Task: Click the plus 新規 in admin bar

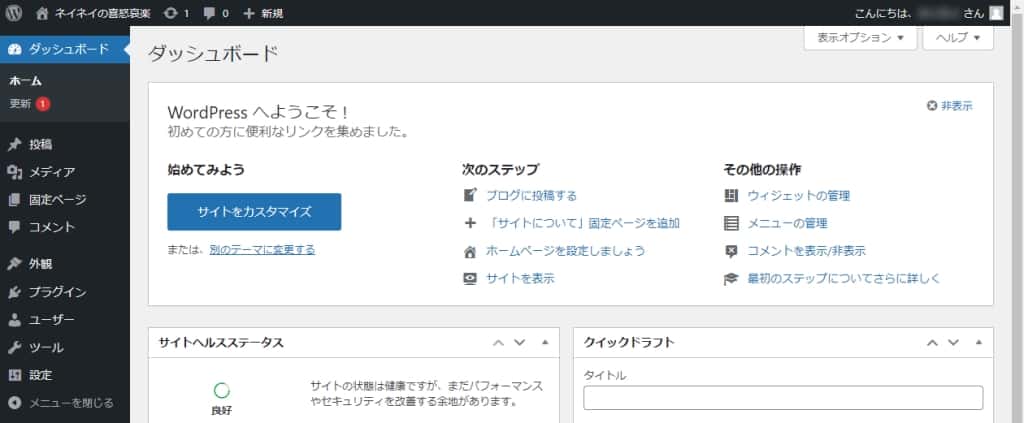Action: (x=263, y=13)
